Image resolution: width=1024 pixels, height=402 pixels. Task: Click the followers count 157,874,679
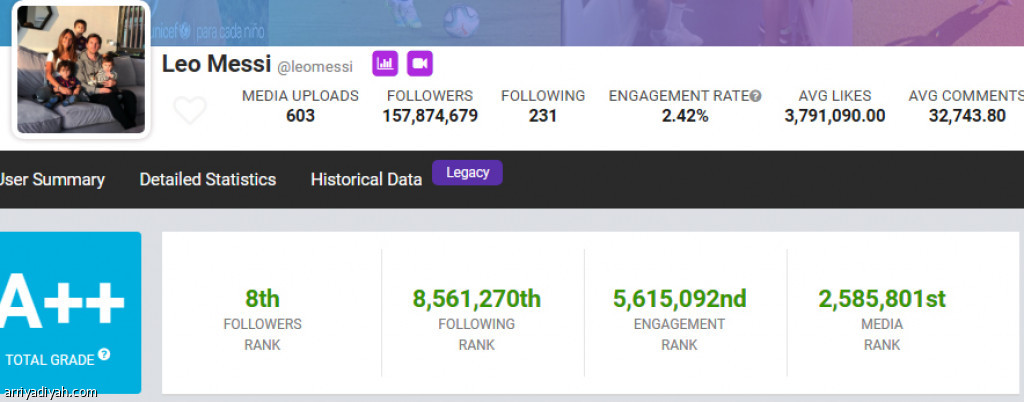click(x=430, y=116)
